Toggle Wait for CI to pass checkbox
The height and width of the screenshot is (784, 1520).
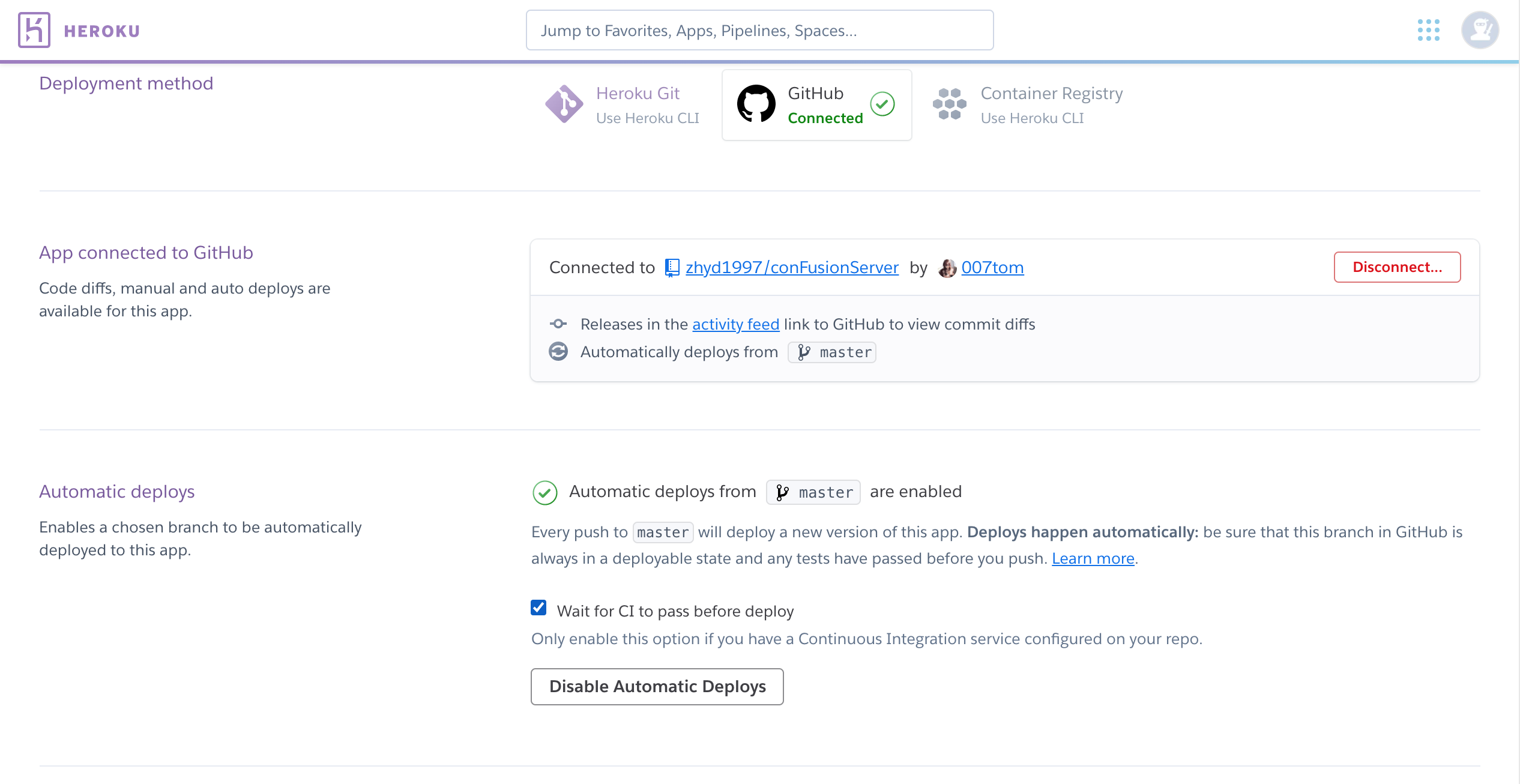point(538,608)
